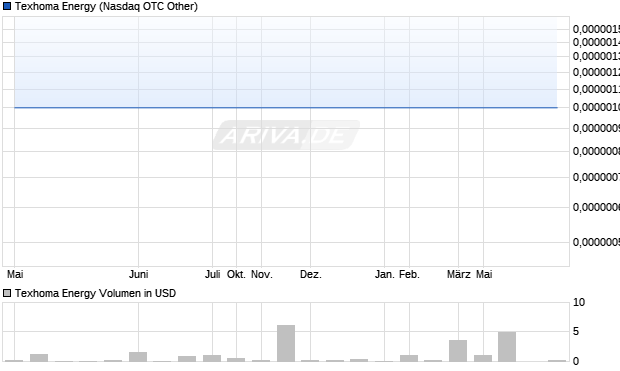620x371 pixels.
Task: Click the 'Okt.' x-axis label
Action: coord(236,274)
